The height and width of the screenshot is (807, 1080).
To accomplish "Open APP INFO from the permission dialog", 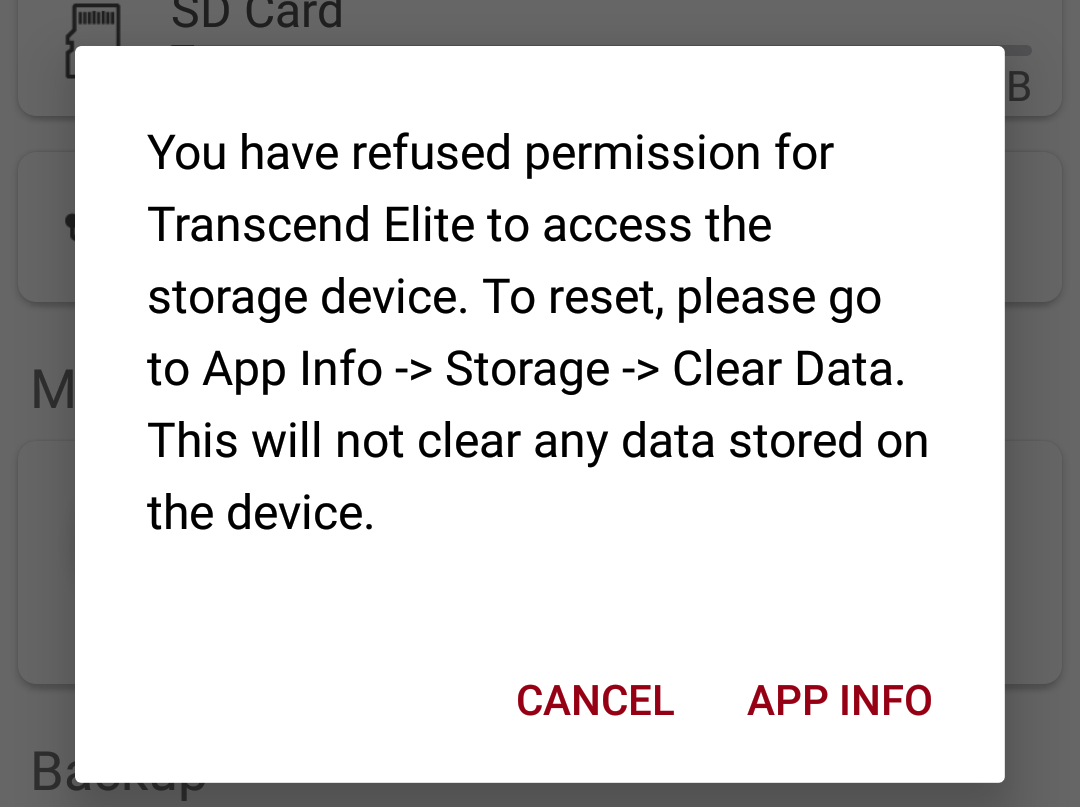I will point(839,701).
